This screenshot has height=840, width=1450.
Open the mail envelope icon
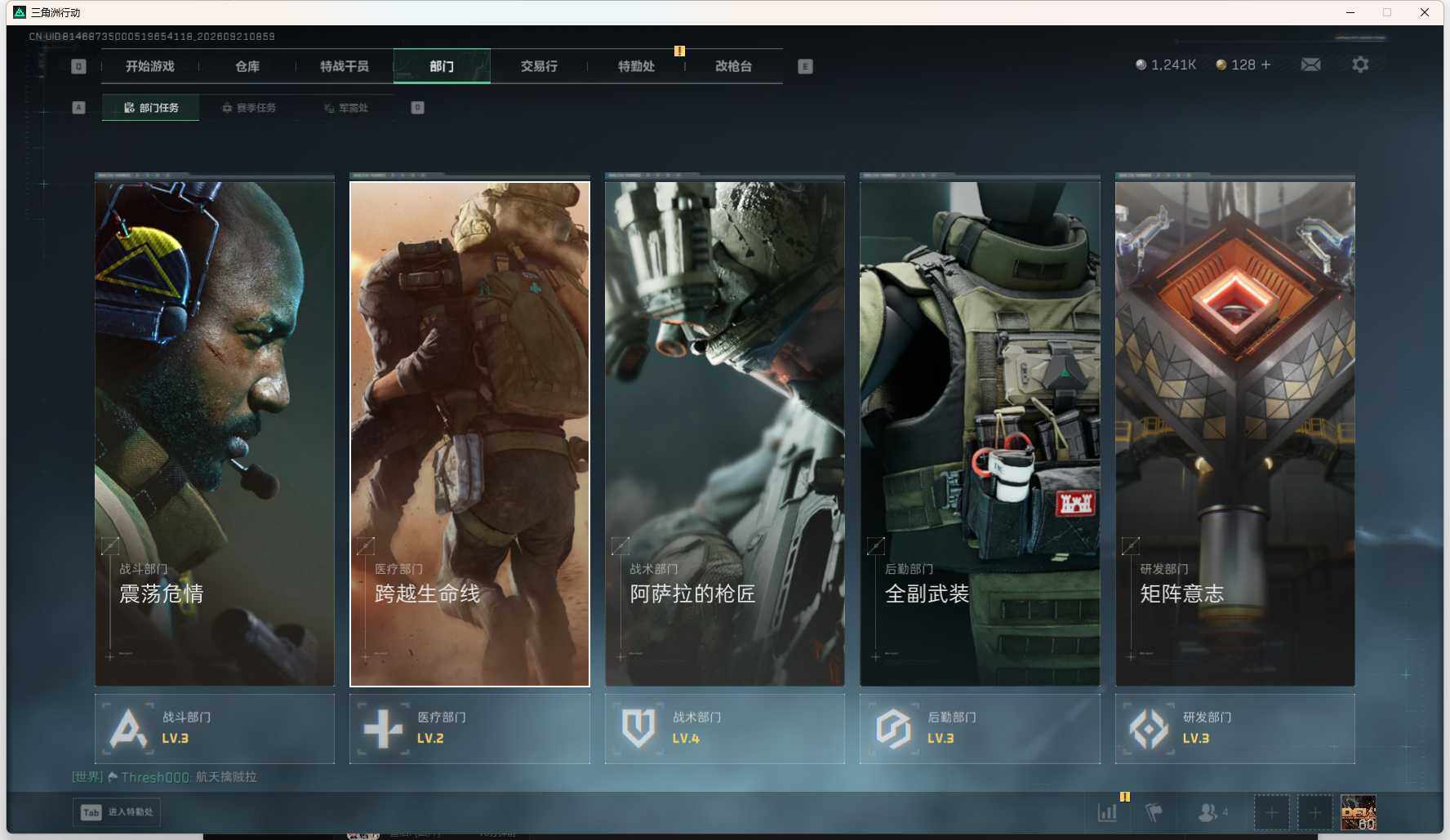click(1310, 64)
